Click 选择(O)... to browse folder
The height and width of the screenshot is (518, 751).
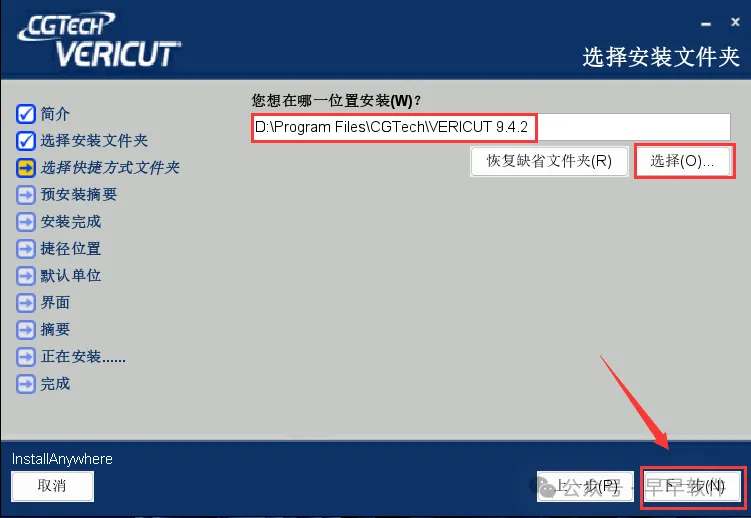(683, 161)
